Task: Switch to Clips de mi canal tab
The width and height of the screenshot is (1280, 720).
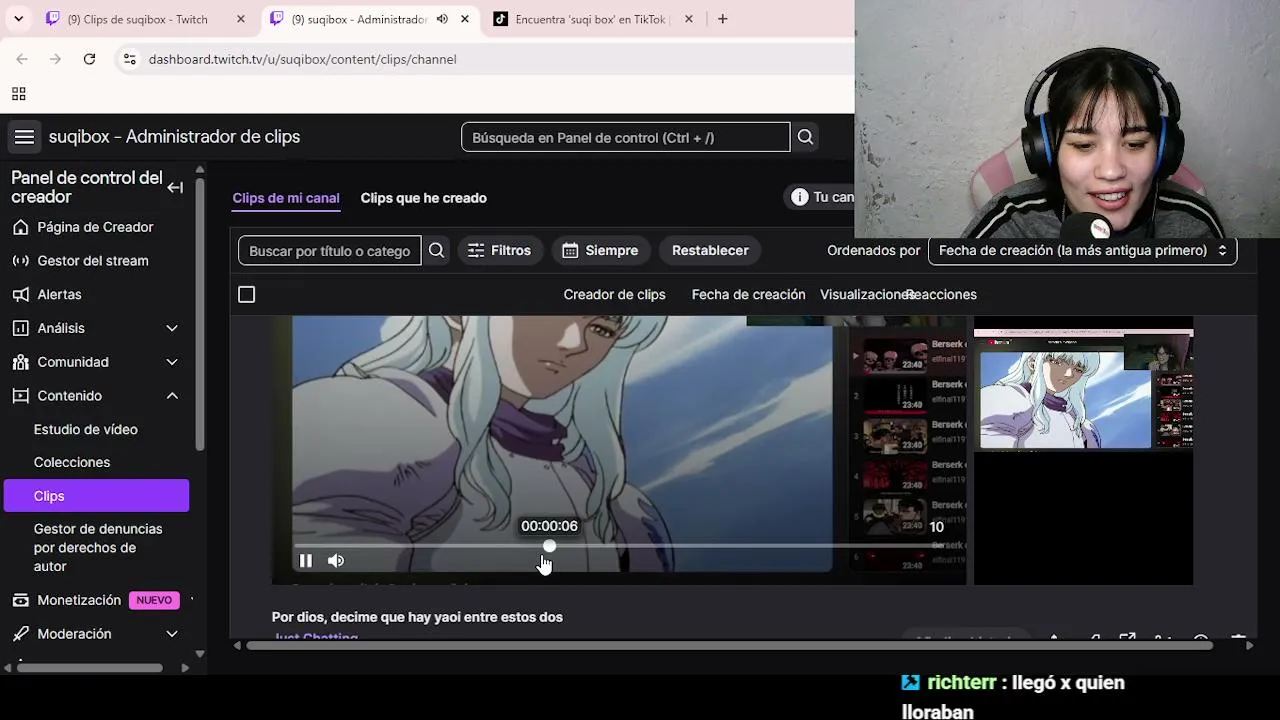Action: [286, 198]
